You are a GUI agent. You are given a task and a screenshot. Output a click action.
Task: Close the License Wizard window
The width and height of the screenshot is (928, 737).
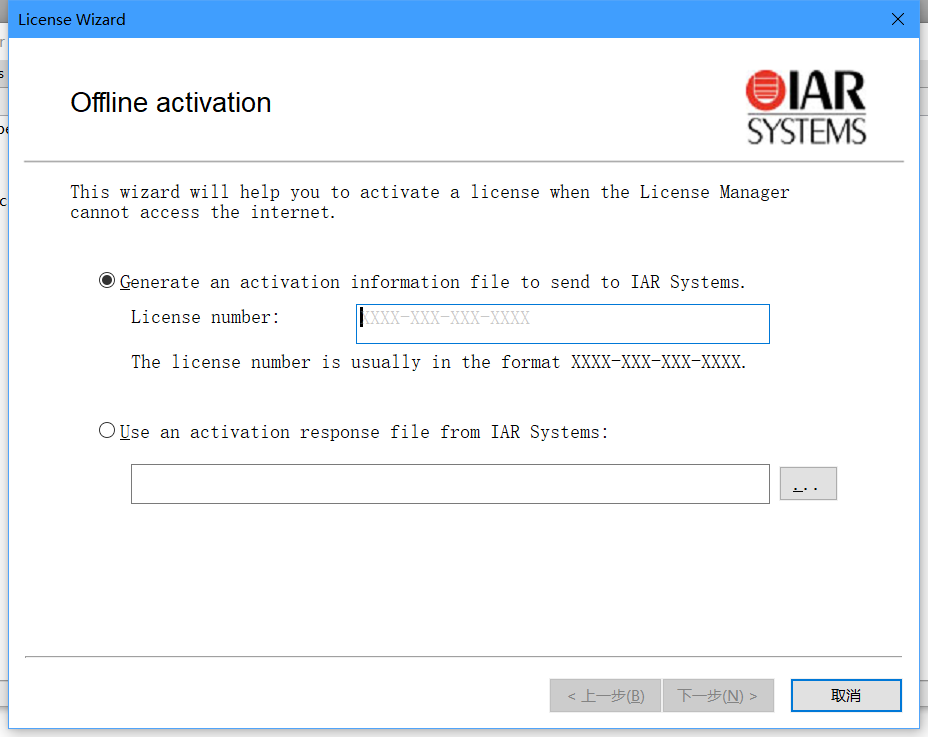(897, 20)
